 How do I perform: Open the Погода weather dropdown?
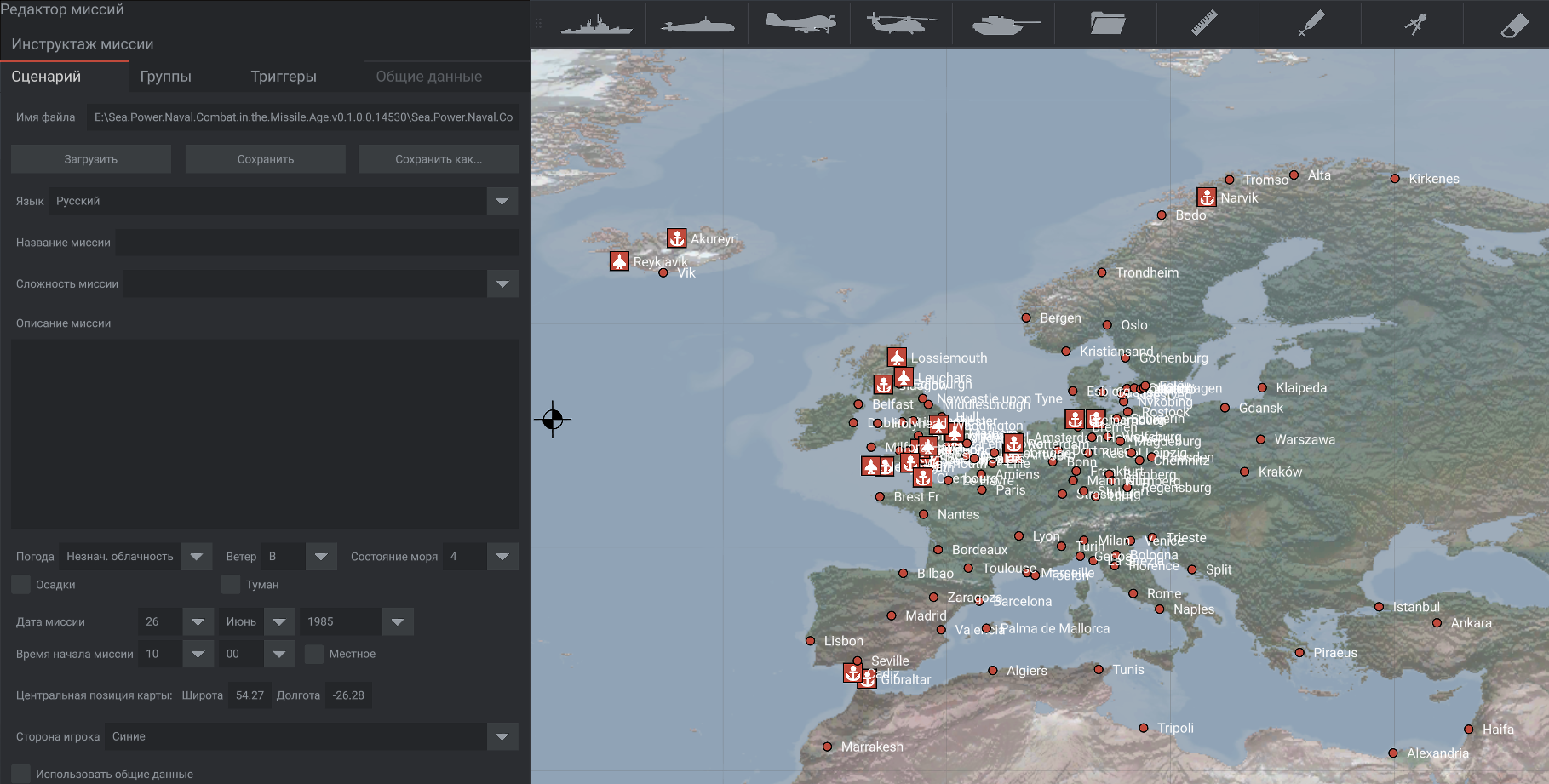click(x=197, y=556)
